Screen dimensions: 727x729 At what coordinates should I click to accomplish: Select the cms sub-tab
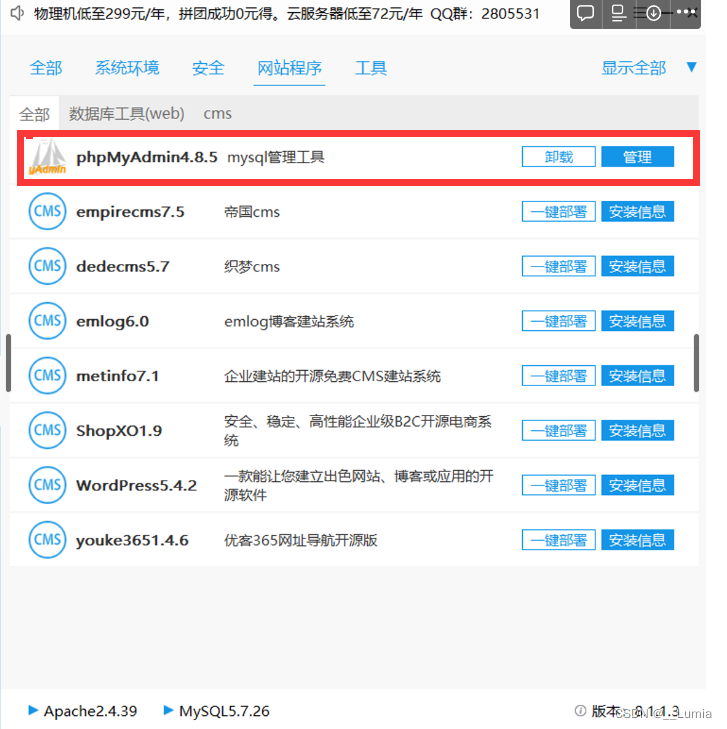pyautogui.click(x=218, y=113)
